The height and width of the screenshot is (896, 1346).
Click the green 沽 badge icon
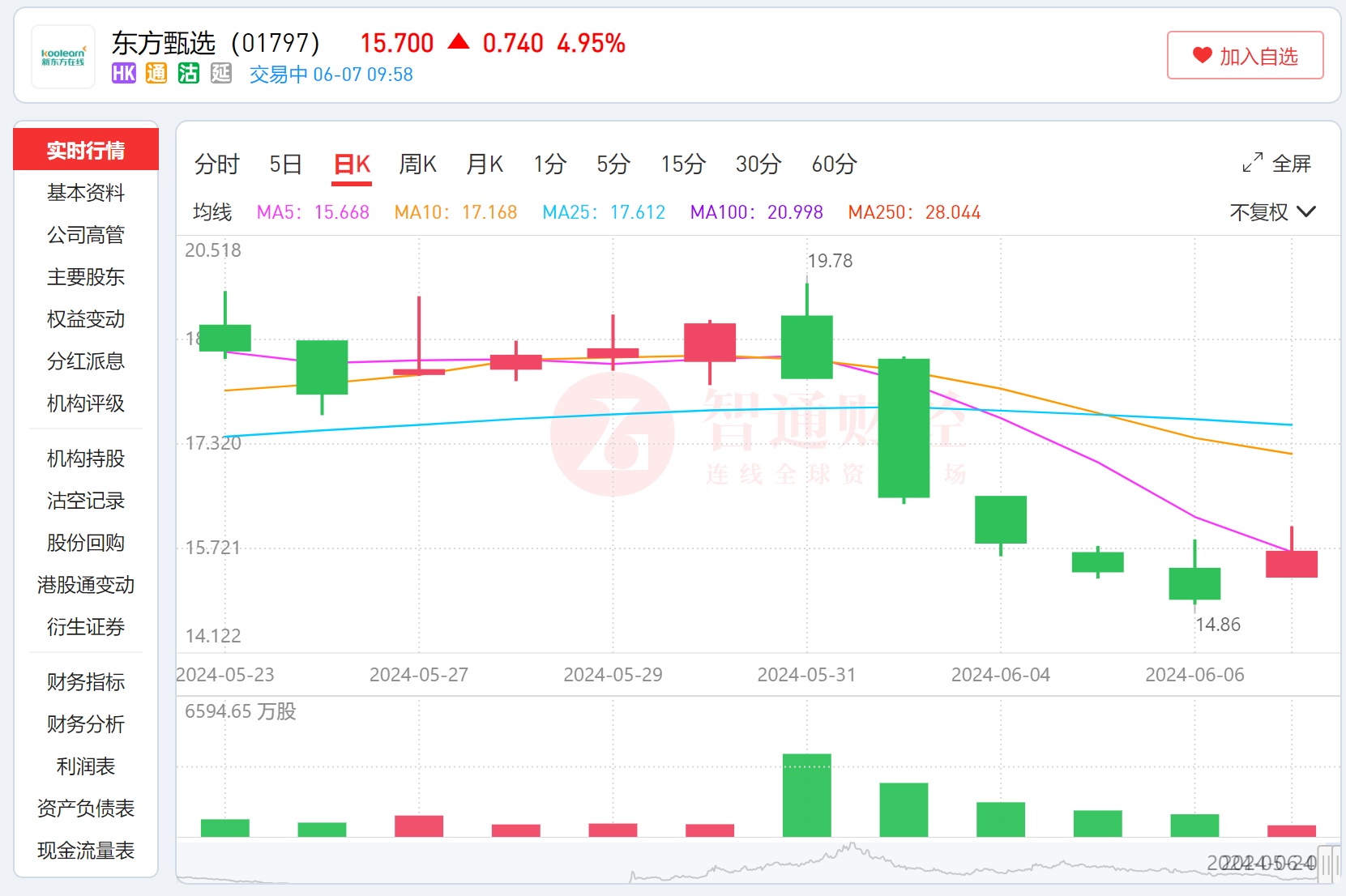(x=189, y=74)
